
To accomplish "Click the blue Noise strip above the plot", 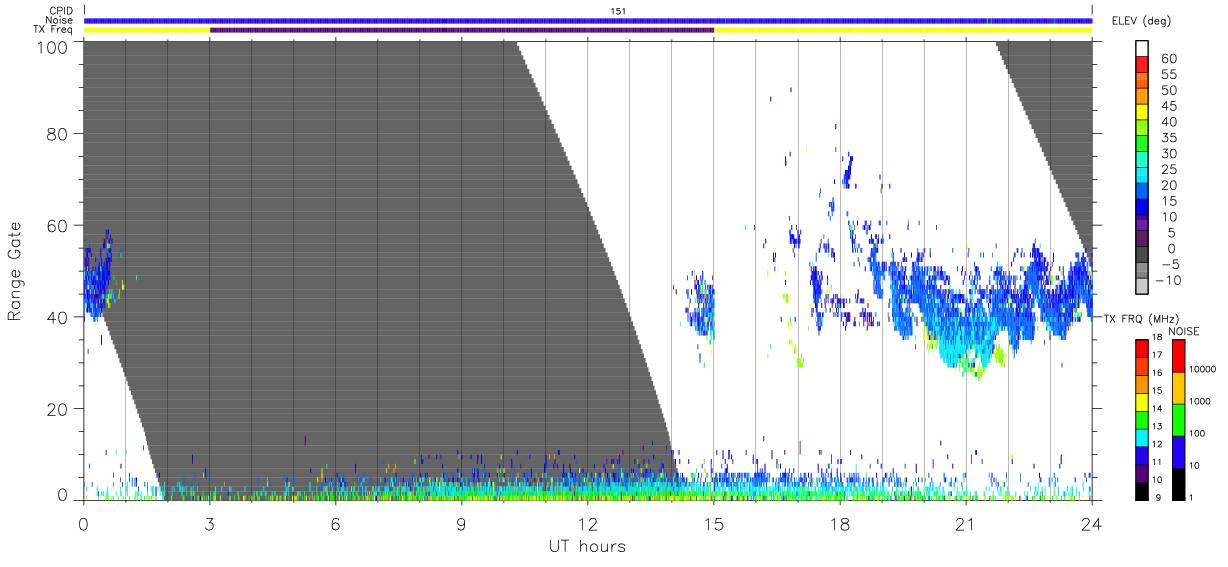I will coord(588,20).
